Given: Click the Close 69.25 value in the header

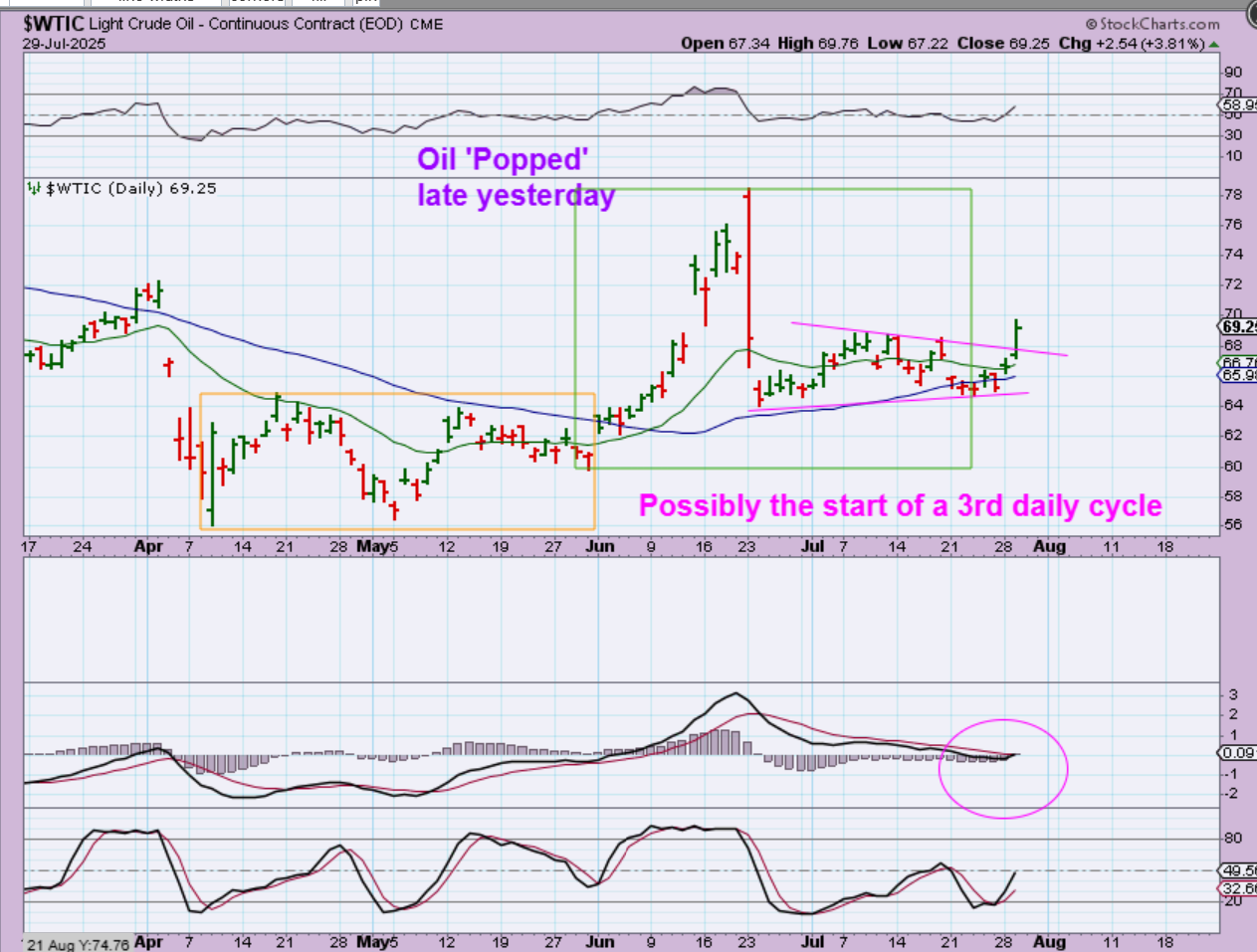Looking at the screenshot, I should click(1002, 44).
